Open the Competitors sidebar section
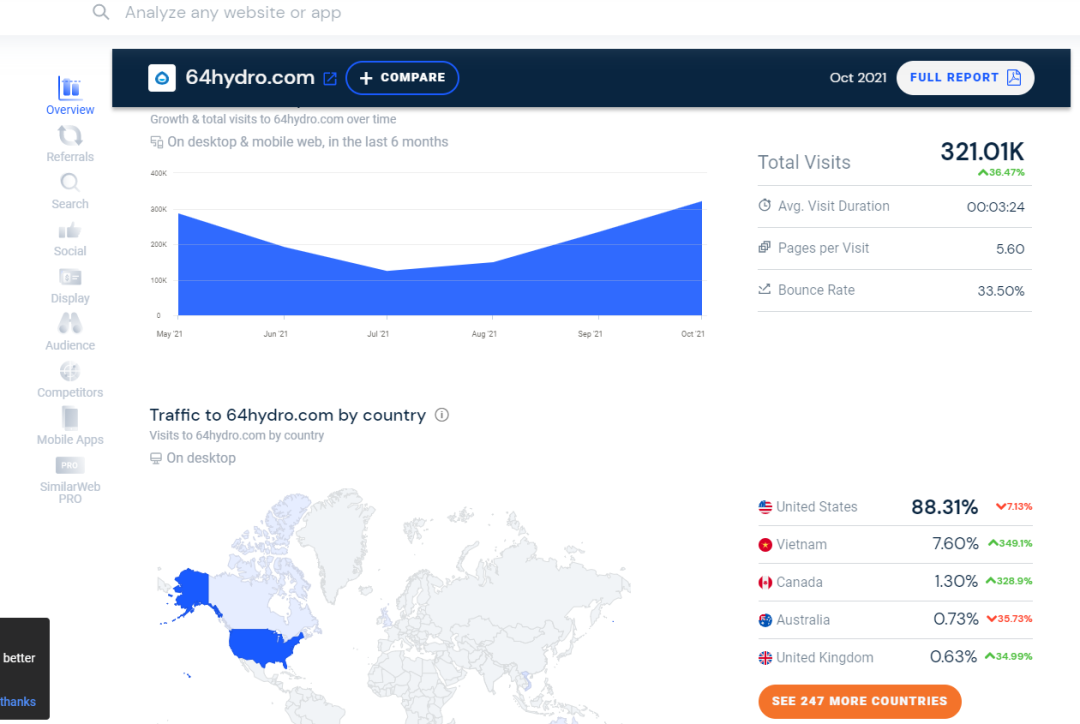 click(70, 380)
